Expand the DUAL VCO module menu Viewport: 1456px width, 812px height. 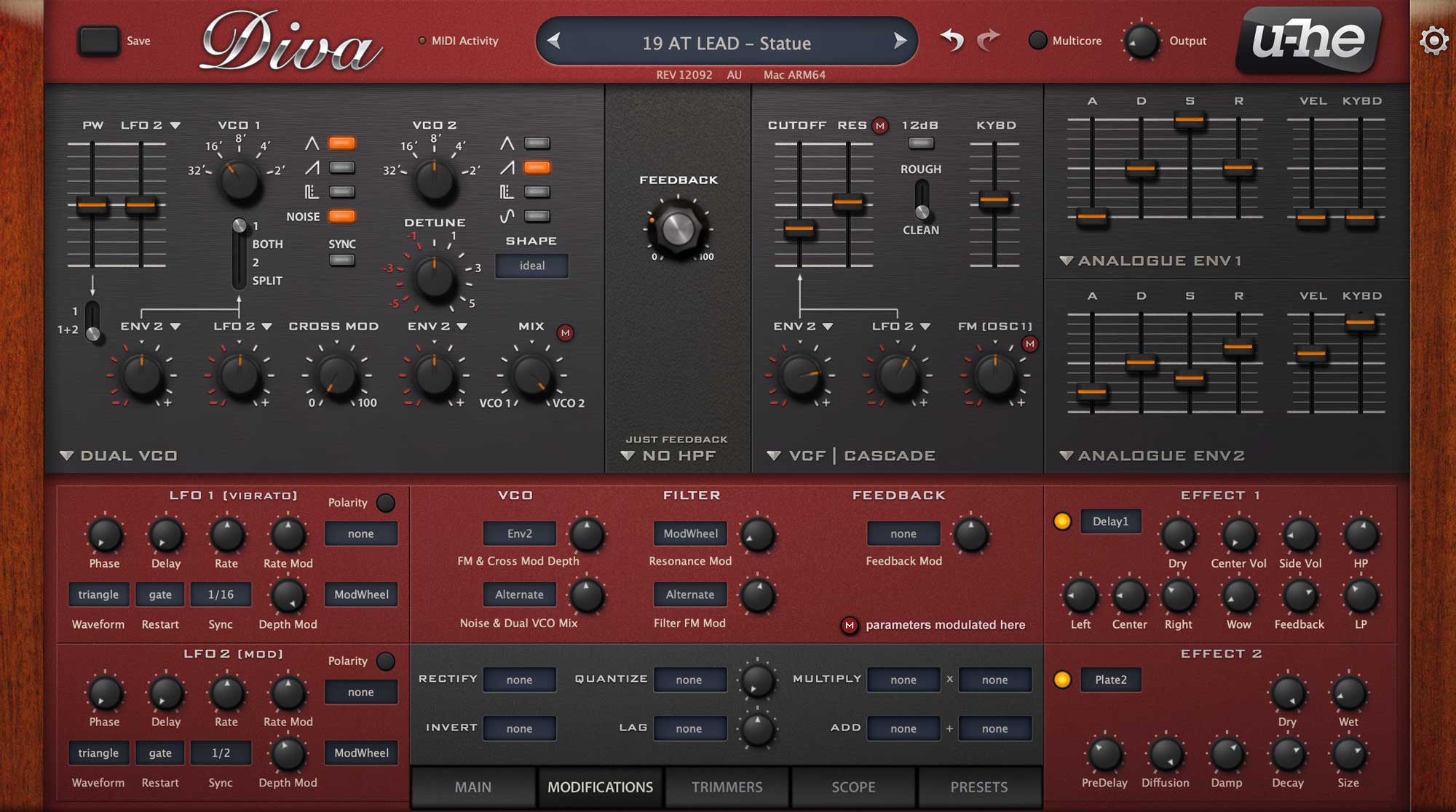pos(67,456)
